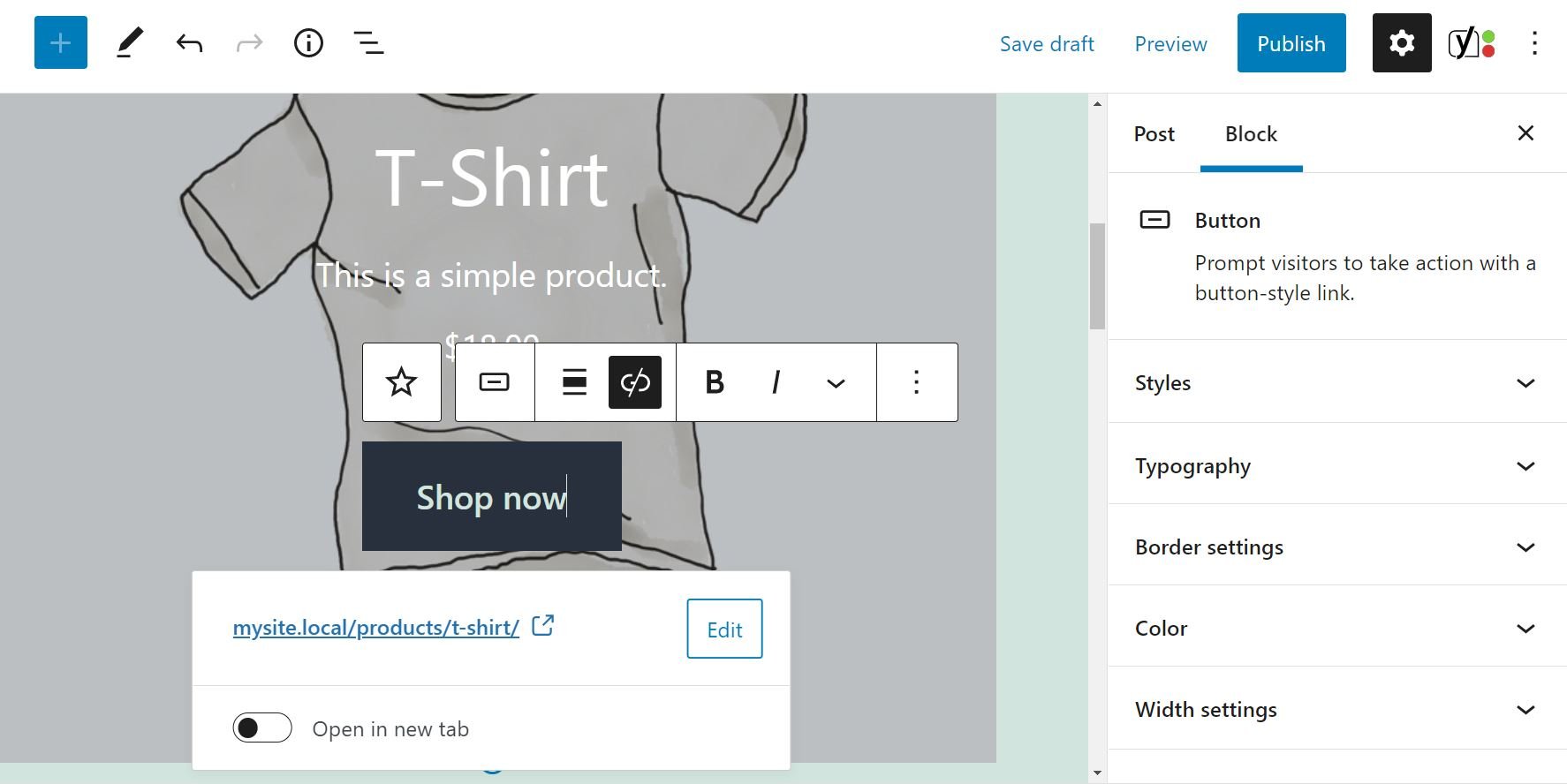The width and height of the screenshot is (1567, 784).
Task: Toggle bold formatting
Action: (x=715, y=382)
